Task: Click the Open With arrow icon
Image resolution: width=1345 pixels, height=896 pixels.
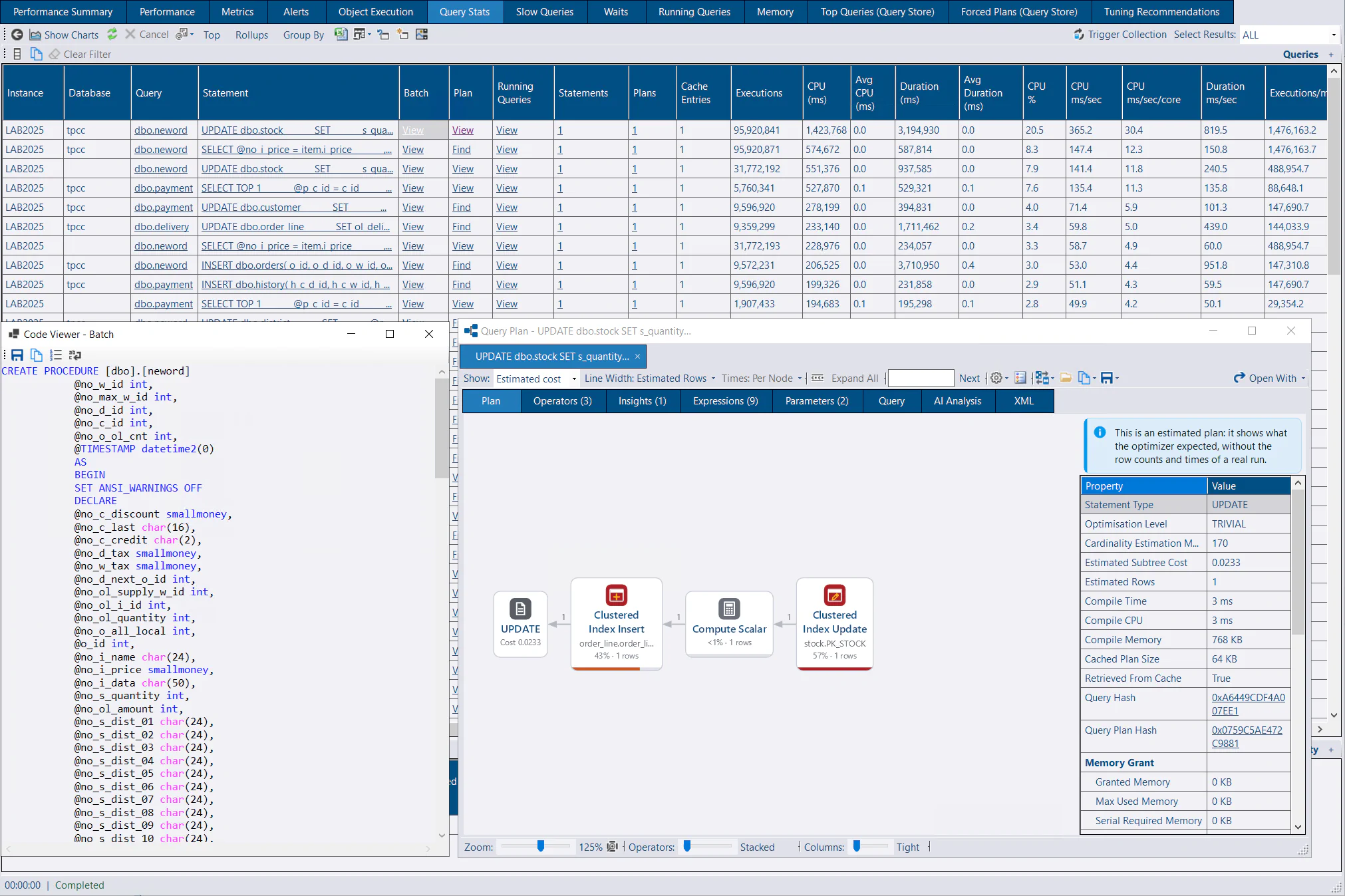Action: (1239, 378)
